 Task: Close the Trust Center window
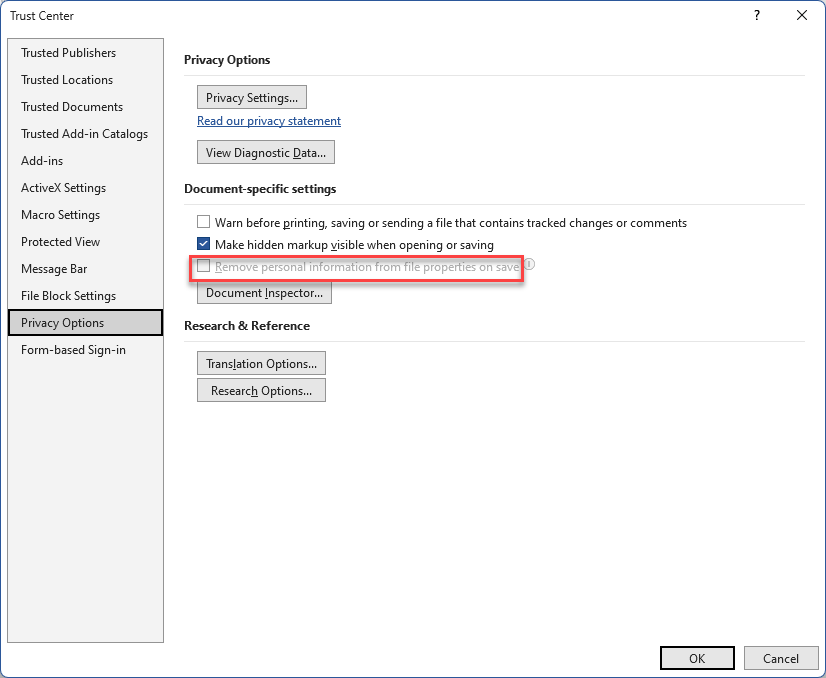802,15
